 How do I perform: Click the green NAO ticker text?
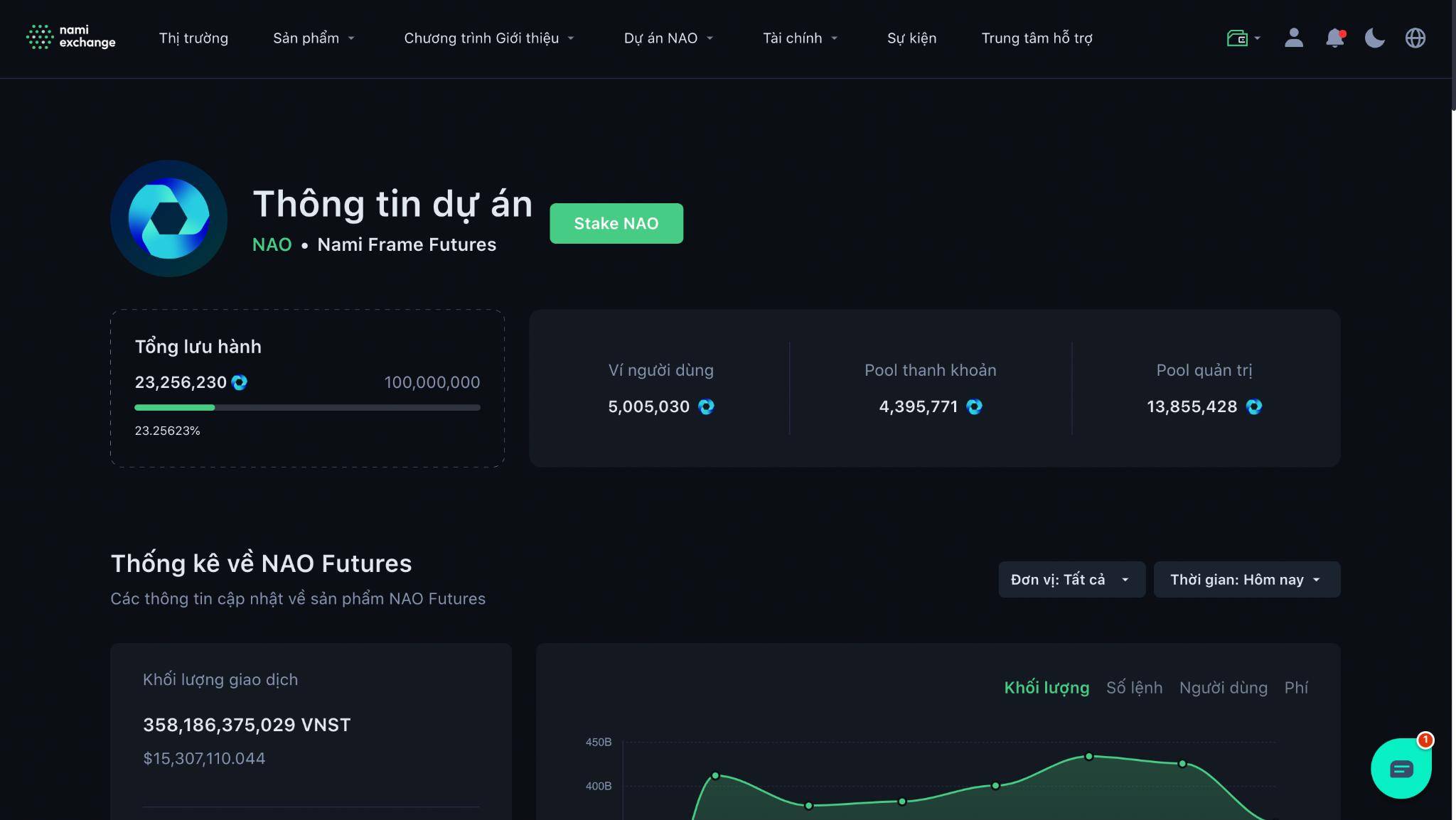click(272, 244)
